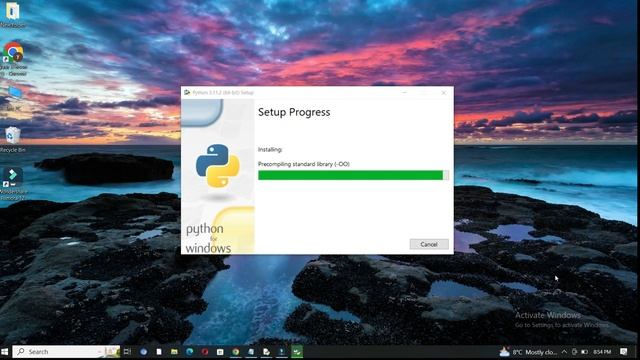This screenshot has height=360, width=640.
Task: Cancel the Python installation
Action: pyautogui.click(x=429, y=244)
